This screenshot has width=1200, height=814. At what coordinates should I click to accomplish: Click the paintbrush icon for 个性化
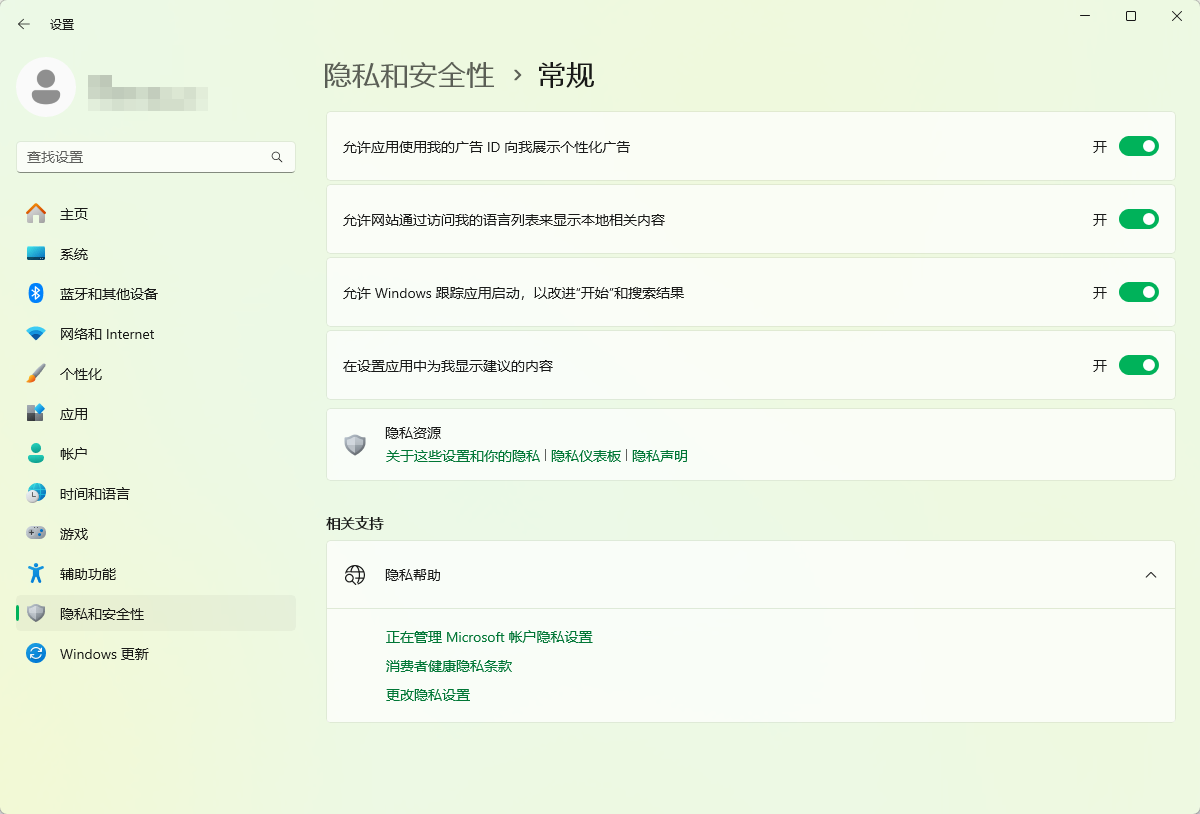(x=36, y=374)
